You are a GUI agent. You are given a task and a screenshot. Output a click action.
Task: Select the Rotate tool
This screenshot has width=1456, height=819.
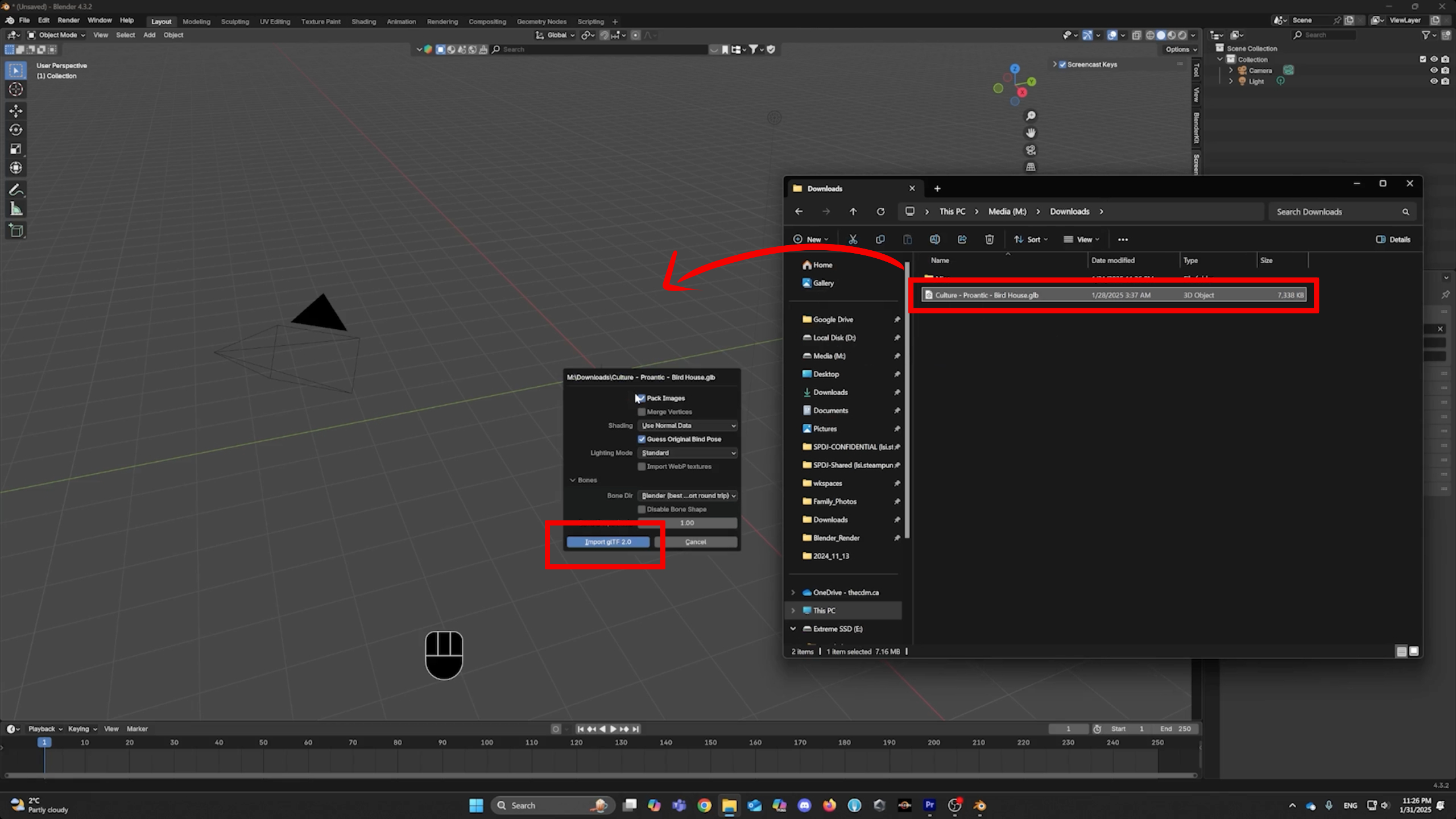coord(15,130)
